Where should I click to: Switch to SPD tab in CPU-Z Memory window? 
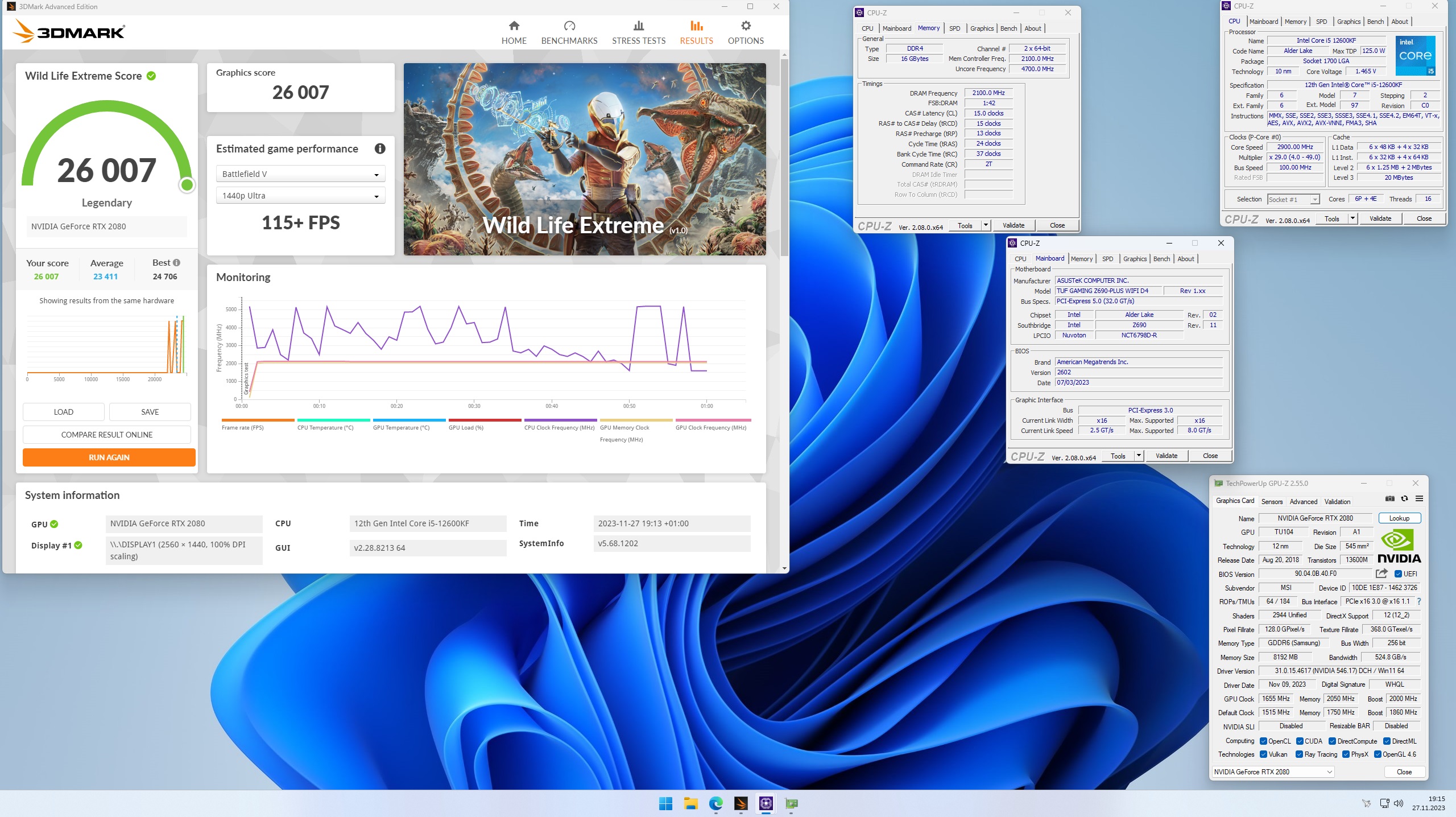tap(954, 28)
